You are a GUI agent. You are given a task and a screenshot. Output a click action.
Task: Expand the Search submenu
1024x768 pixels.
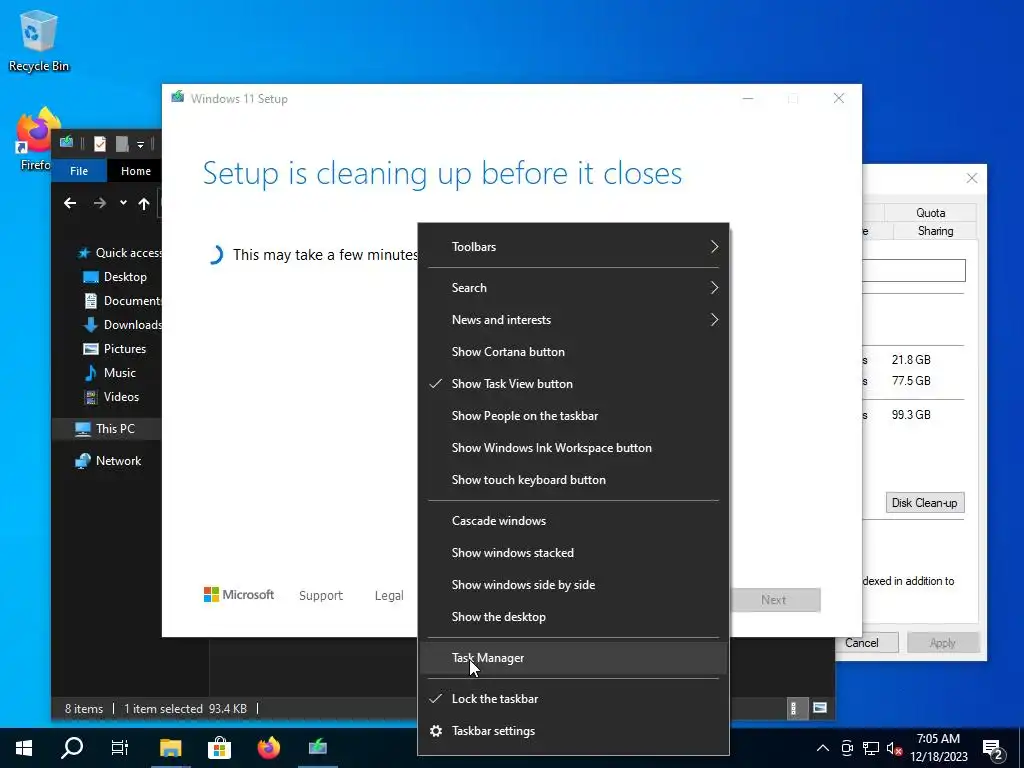[x=573, y=288]
